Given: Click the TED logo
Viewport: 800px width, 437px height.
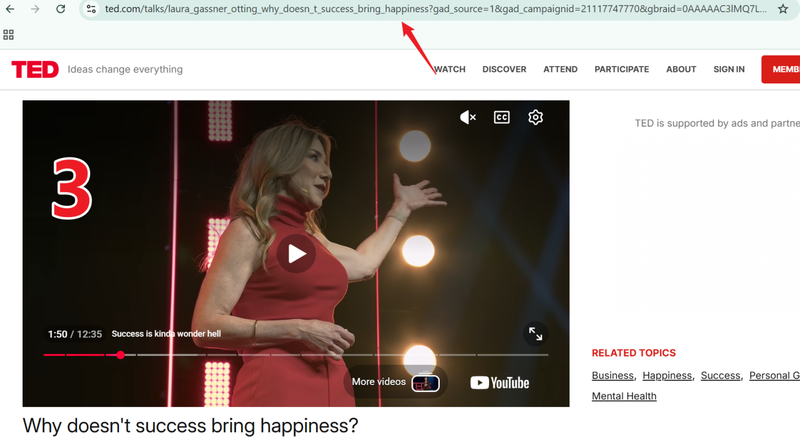Looking at the screenshot, I should tap(35, 69).
